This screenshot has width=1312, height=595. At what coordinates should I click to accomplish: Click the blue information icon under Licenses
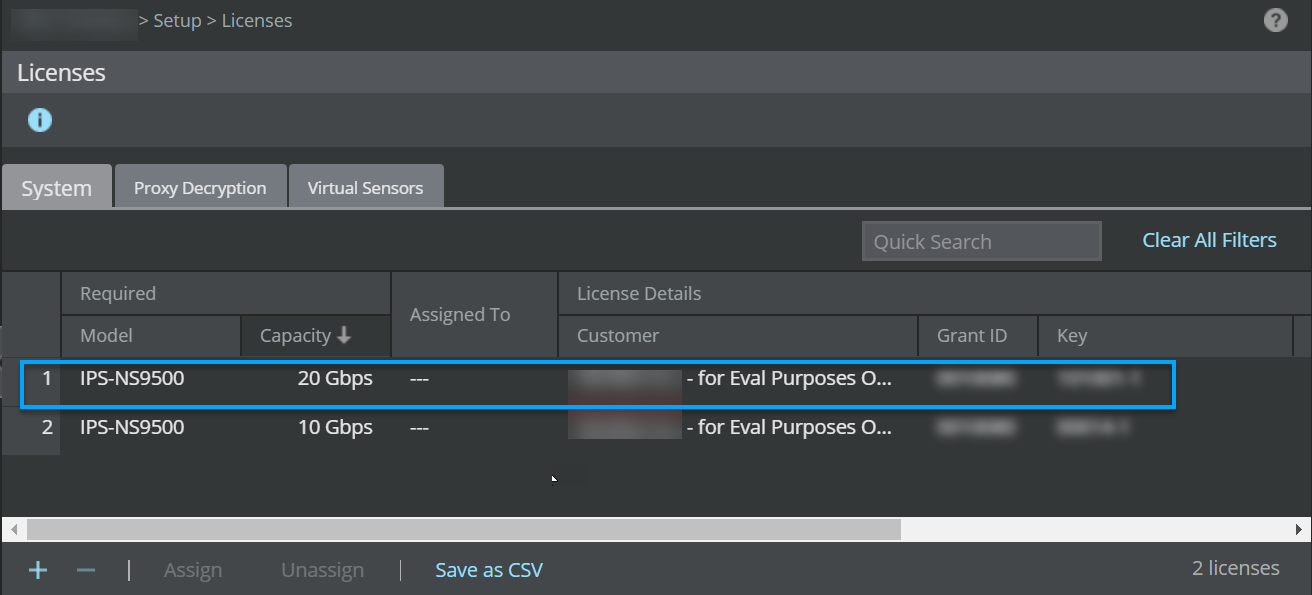[40, 121]
